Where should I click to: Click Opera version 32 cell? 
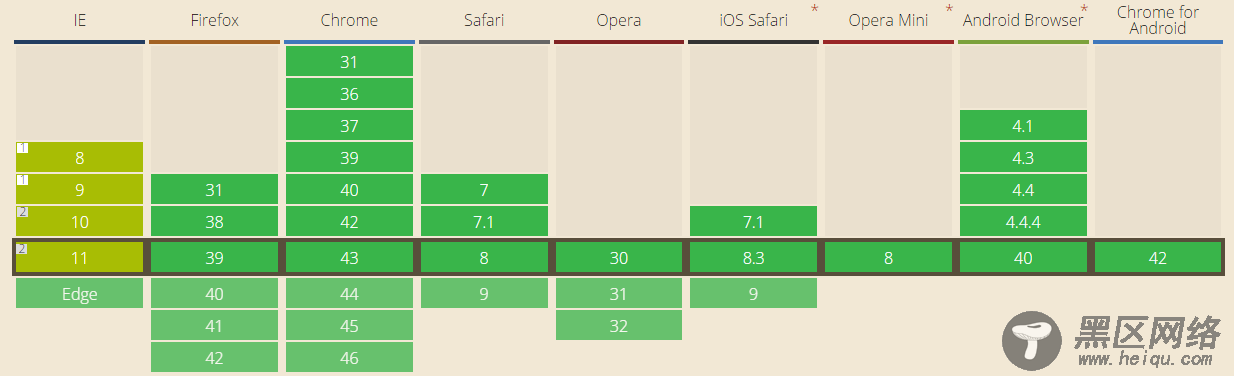[x=619, y=325]
